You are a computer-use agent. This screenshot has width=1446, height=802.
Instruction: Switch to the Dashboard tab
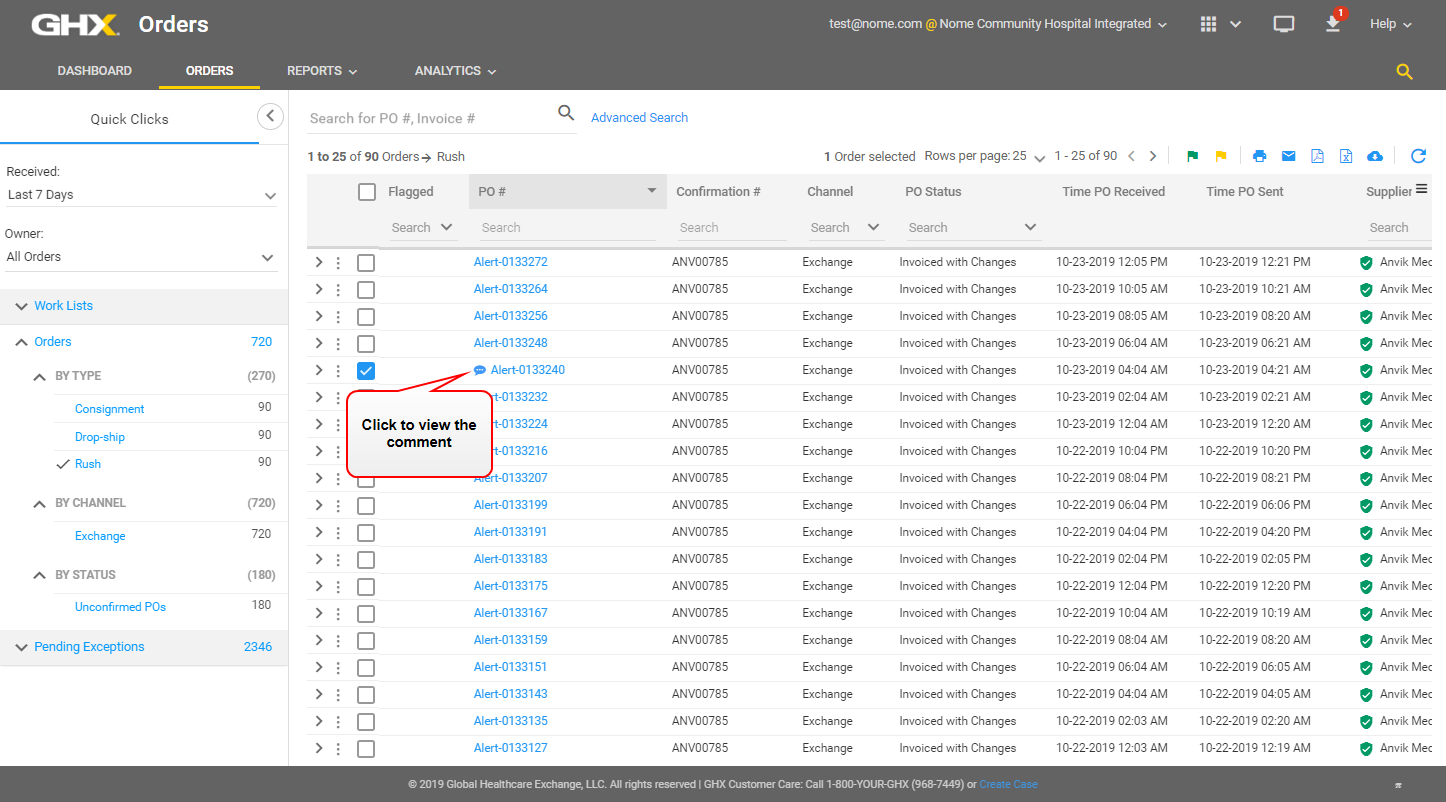pos(95,71)
